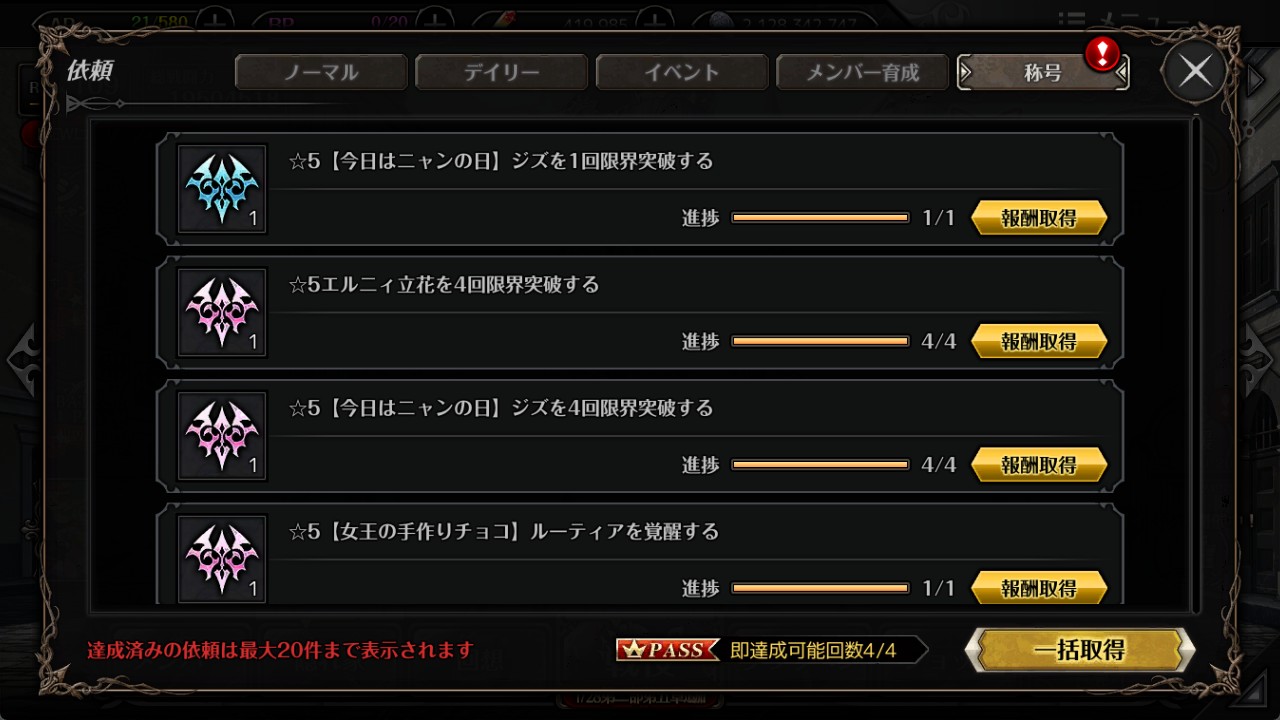Click the right arrow beside close button
The width and height of the screenshot is (1280, 720).
[x=1256, y=79]
